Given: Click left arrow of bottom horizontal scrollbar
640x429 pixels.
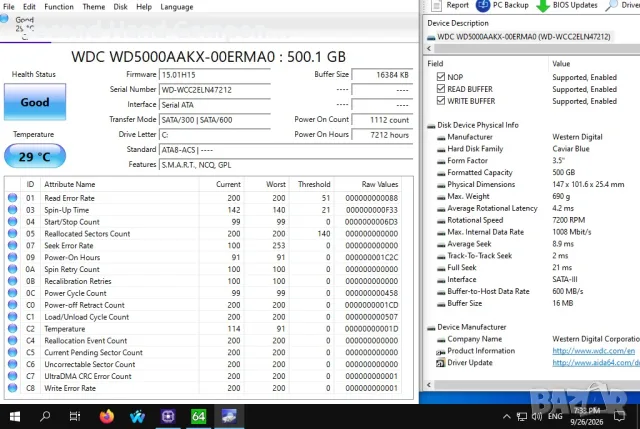Looking at the screenshot, I should pos(429,385).
